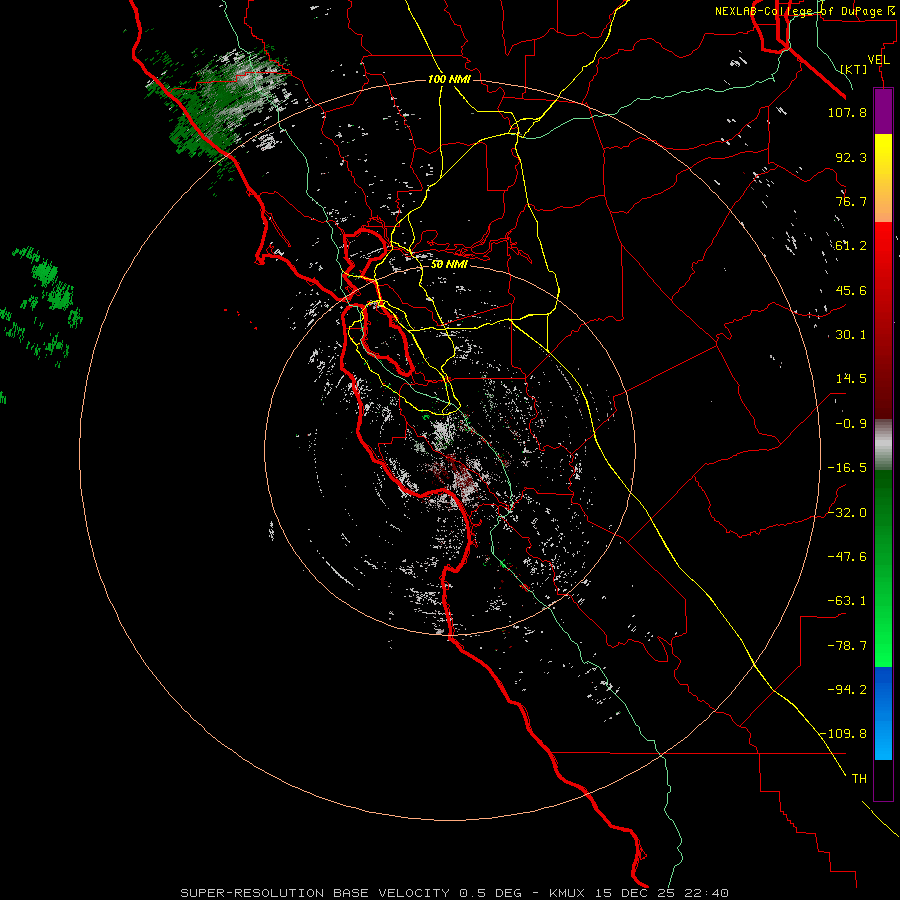Click the TH threshold label

click(x=859, y=779)
